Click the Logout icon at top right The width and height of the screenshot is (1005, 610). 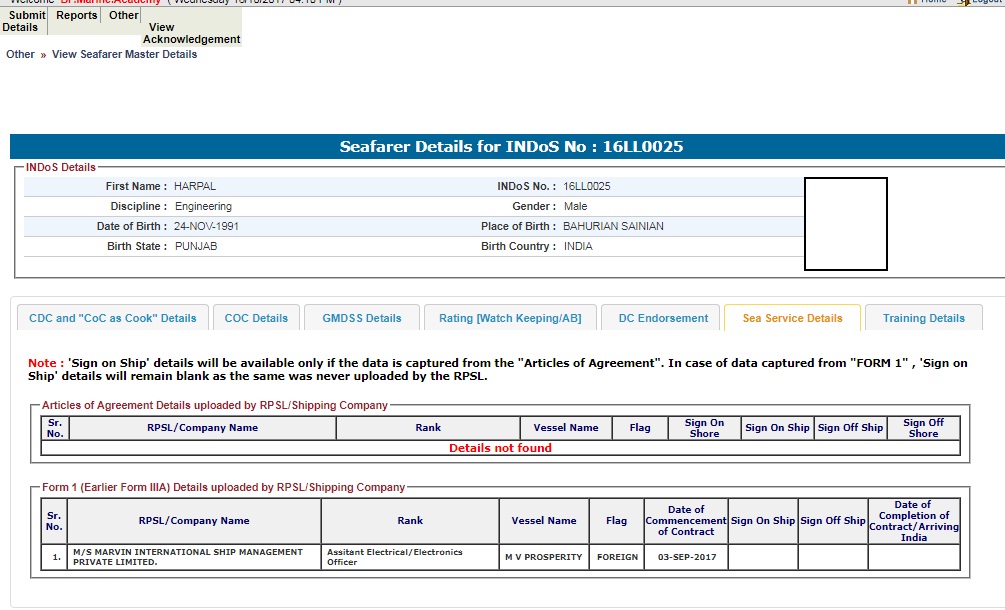tap(963, 2)
